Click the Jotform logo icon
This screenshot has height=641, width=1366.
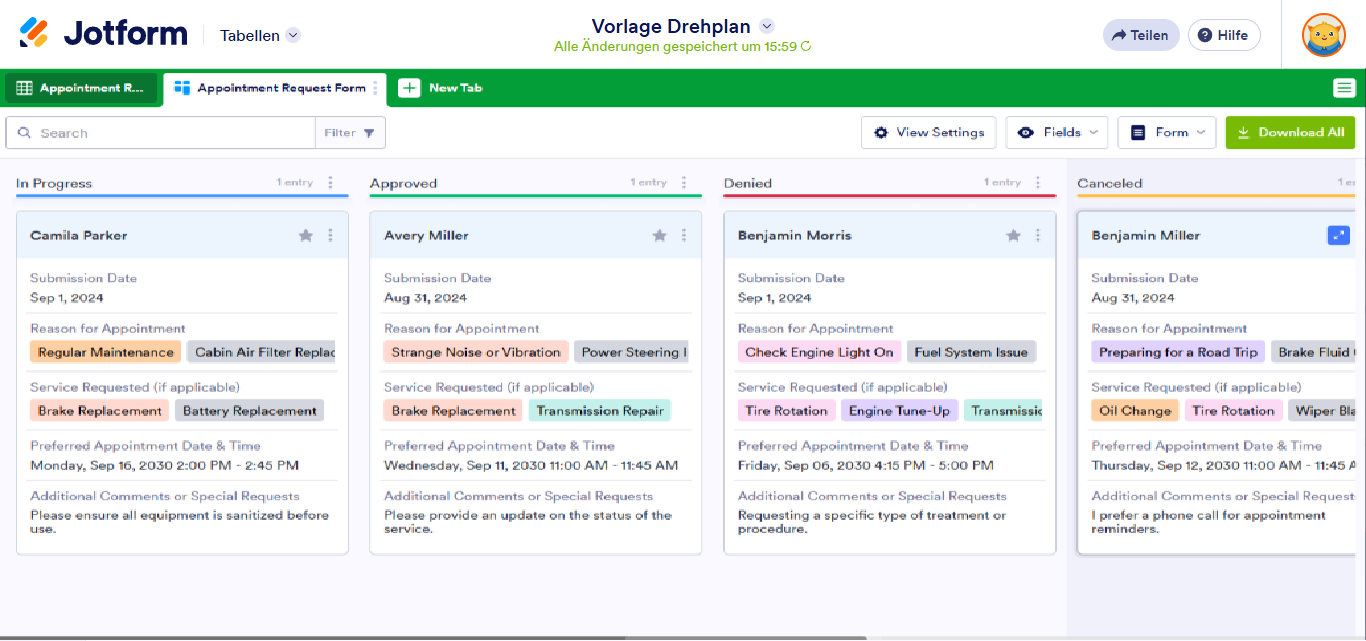[34, 34]
